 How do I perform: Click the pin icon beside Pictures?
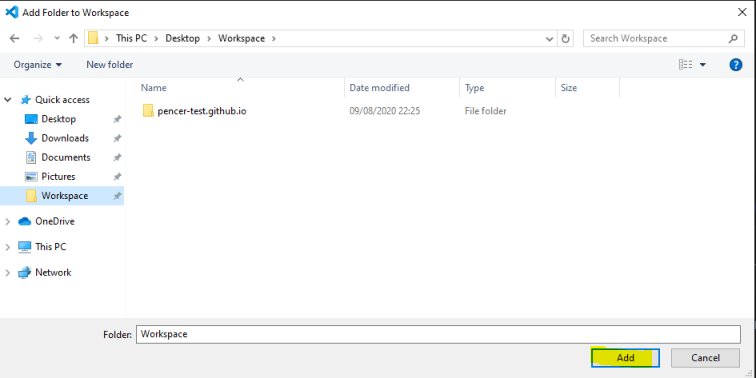117,177
